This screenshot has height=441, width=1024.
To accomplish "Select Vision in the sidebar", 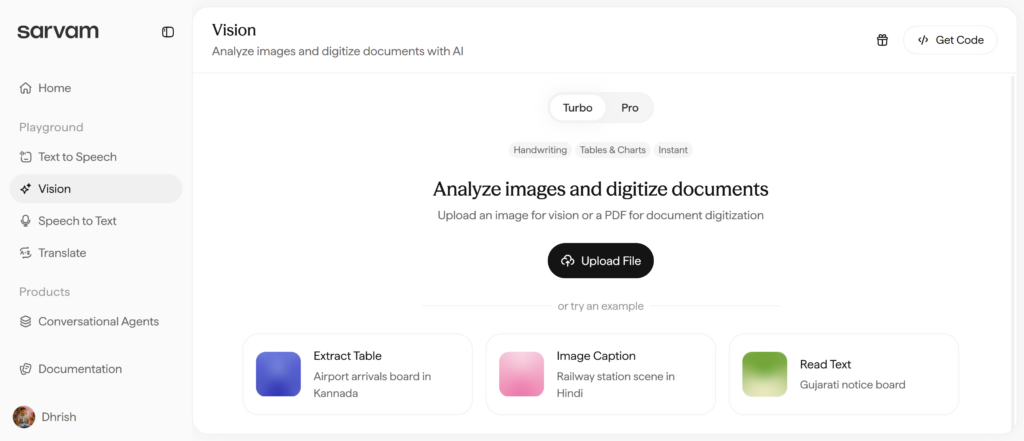I will tap(54, 189).
